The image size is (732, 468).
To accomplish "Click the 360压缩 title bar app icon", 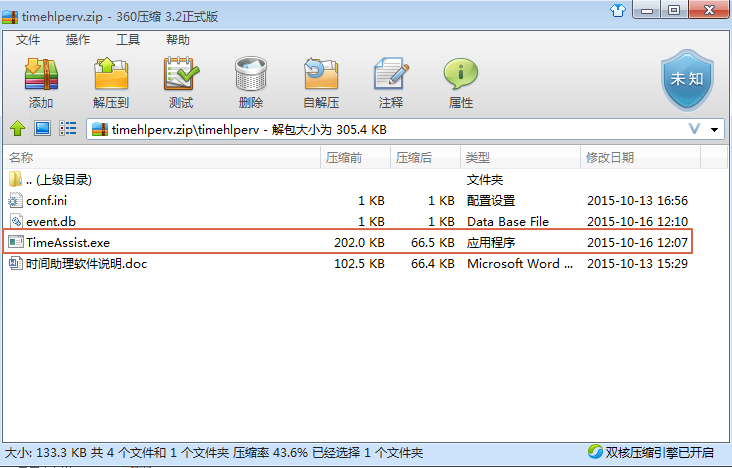I will [10, 17].
